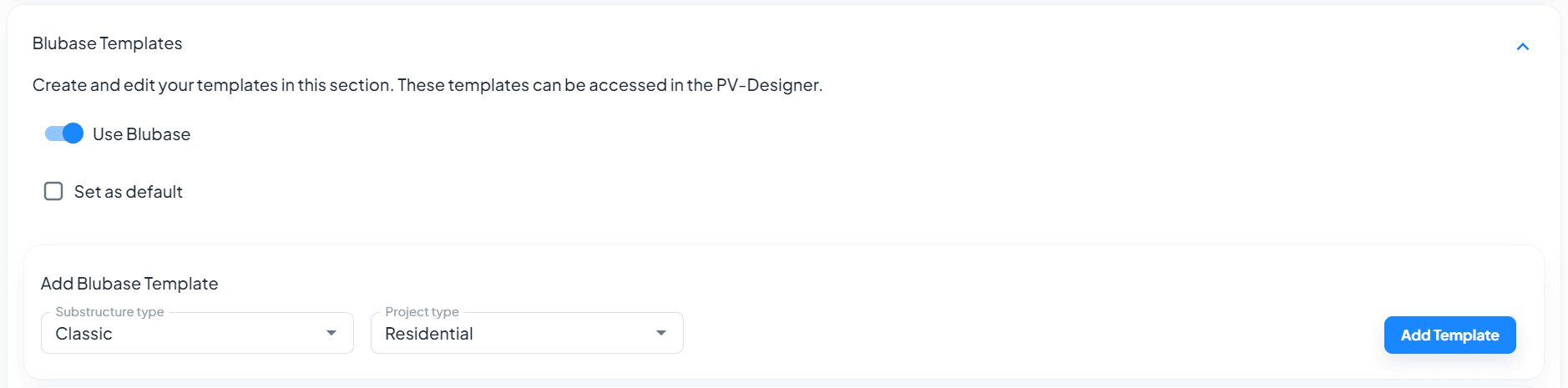
Task: Click the Classic value in Substructure type
Action: [83, 334]
